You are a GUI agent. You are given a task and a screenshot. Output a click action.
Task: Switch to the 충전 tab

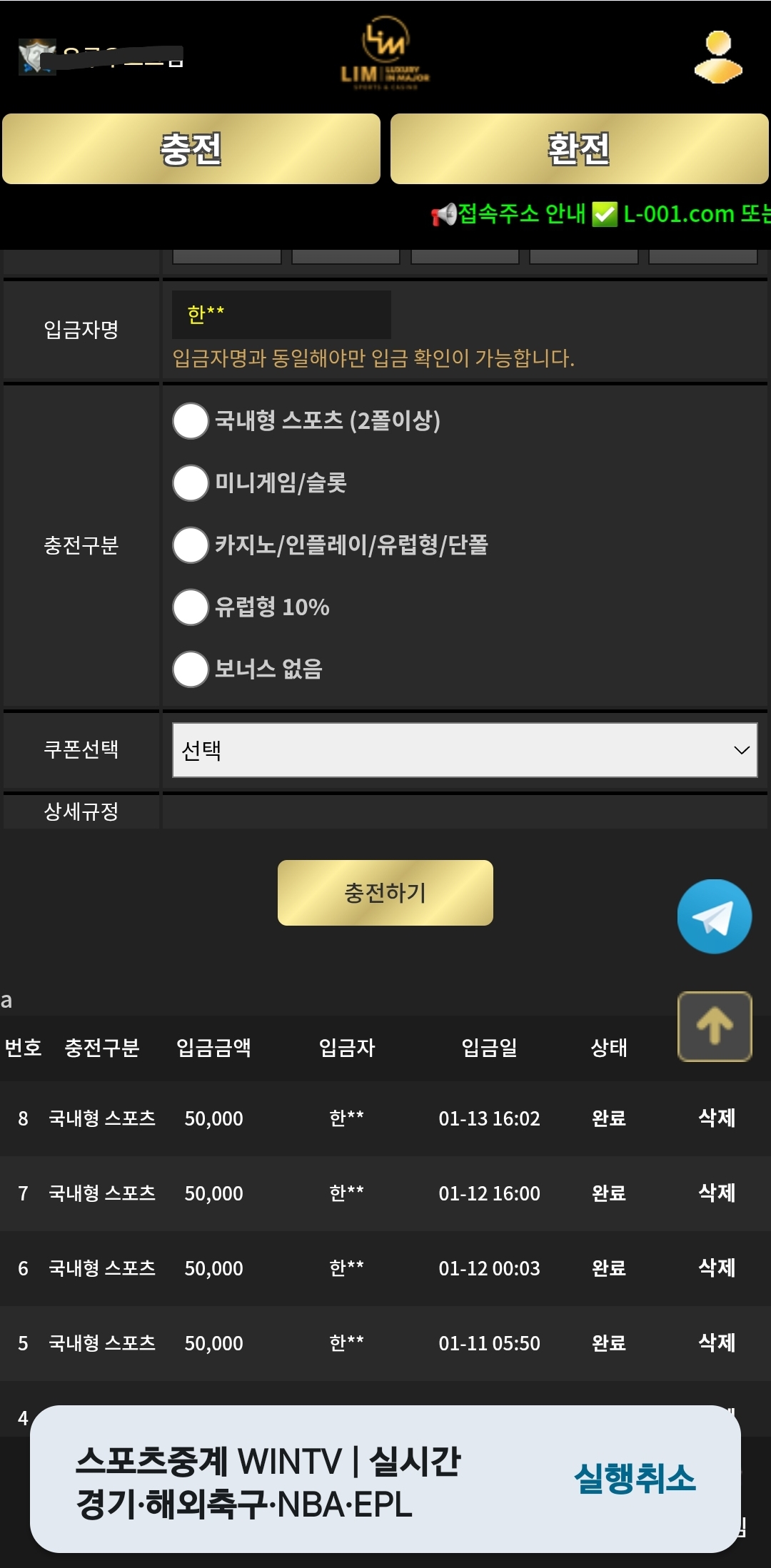pos(191,149)
